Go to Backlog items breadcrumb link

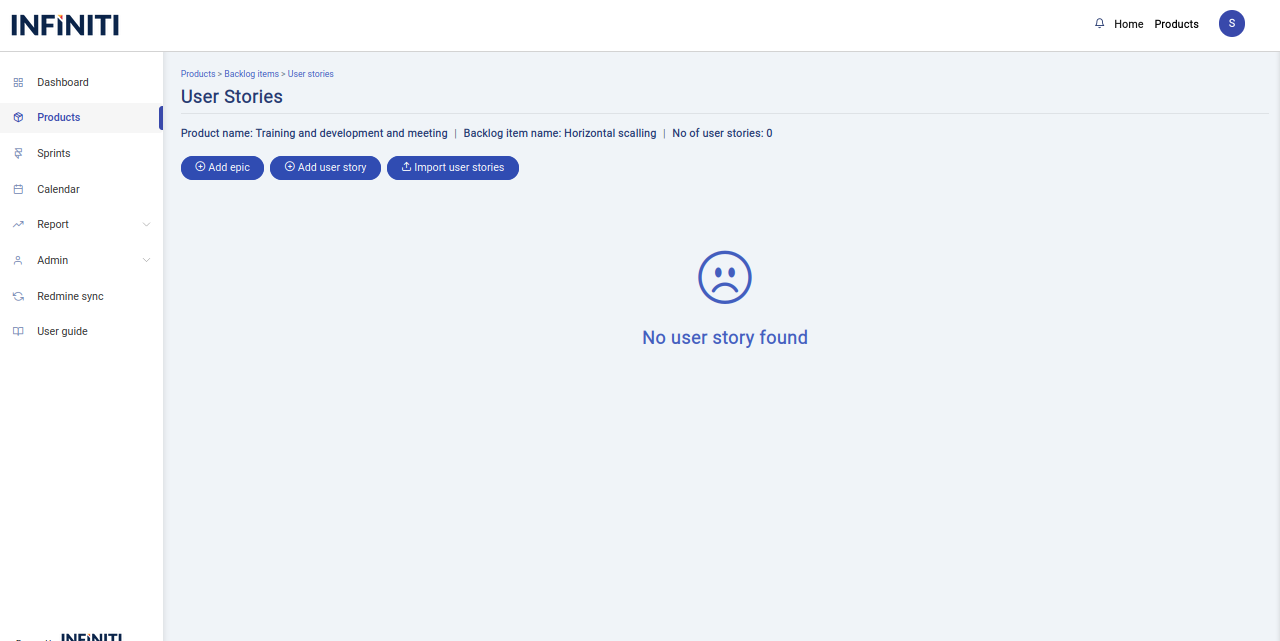point(251,74)
